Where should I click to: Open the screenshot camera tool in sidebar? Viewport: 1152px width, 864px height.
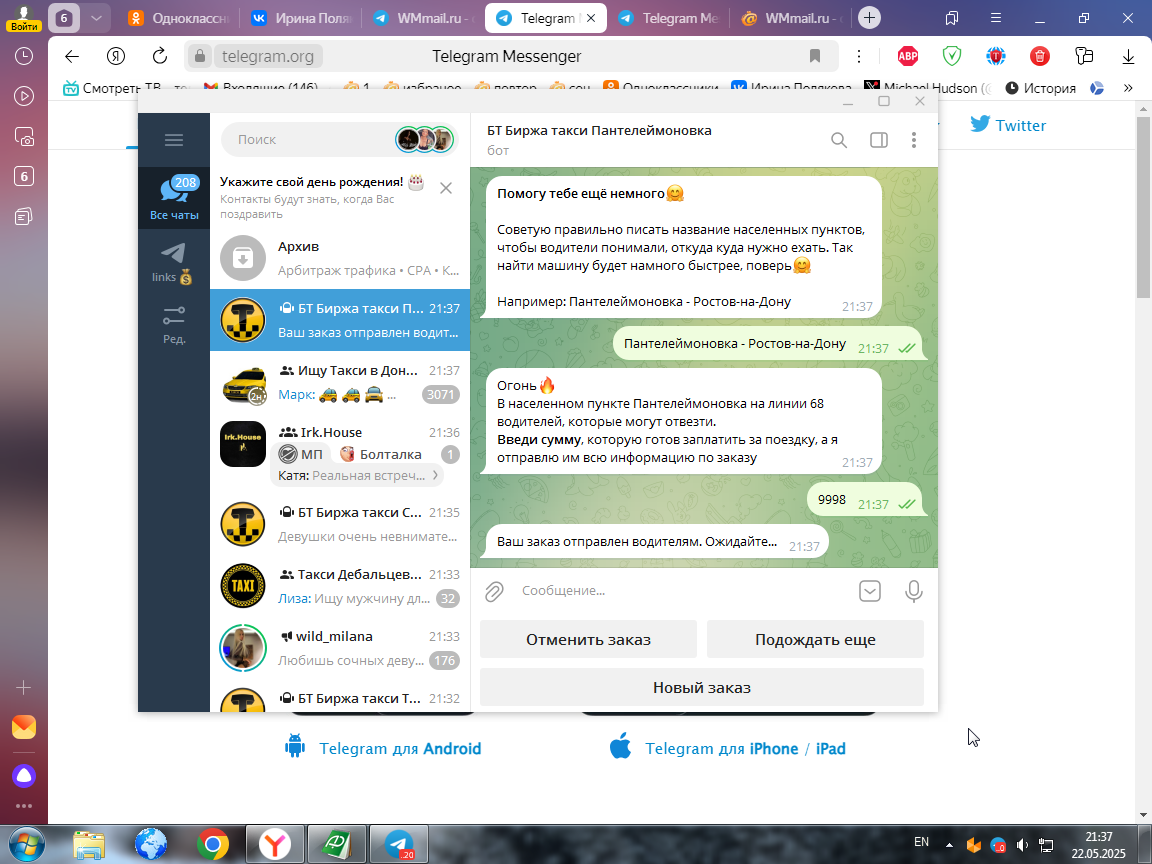[x=24, y=137]
